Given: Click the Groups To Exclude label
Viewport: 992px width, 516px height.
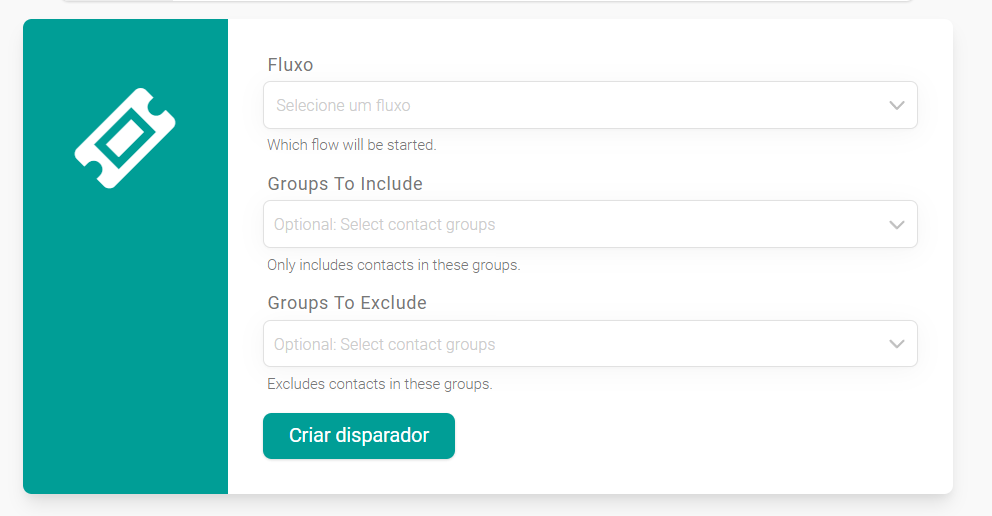Looking at the screenshot, I should tap(347, 303).
